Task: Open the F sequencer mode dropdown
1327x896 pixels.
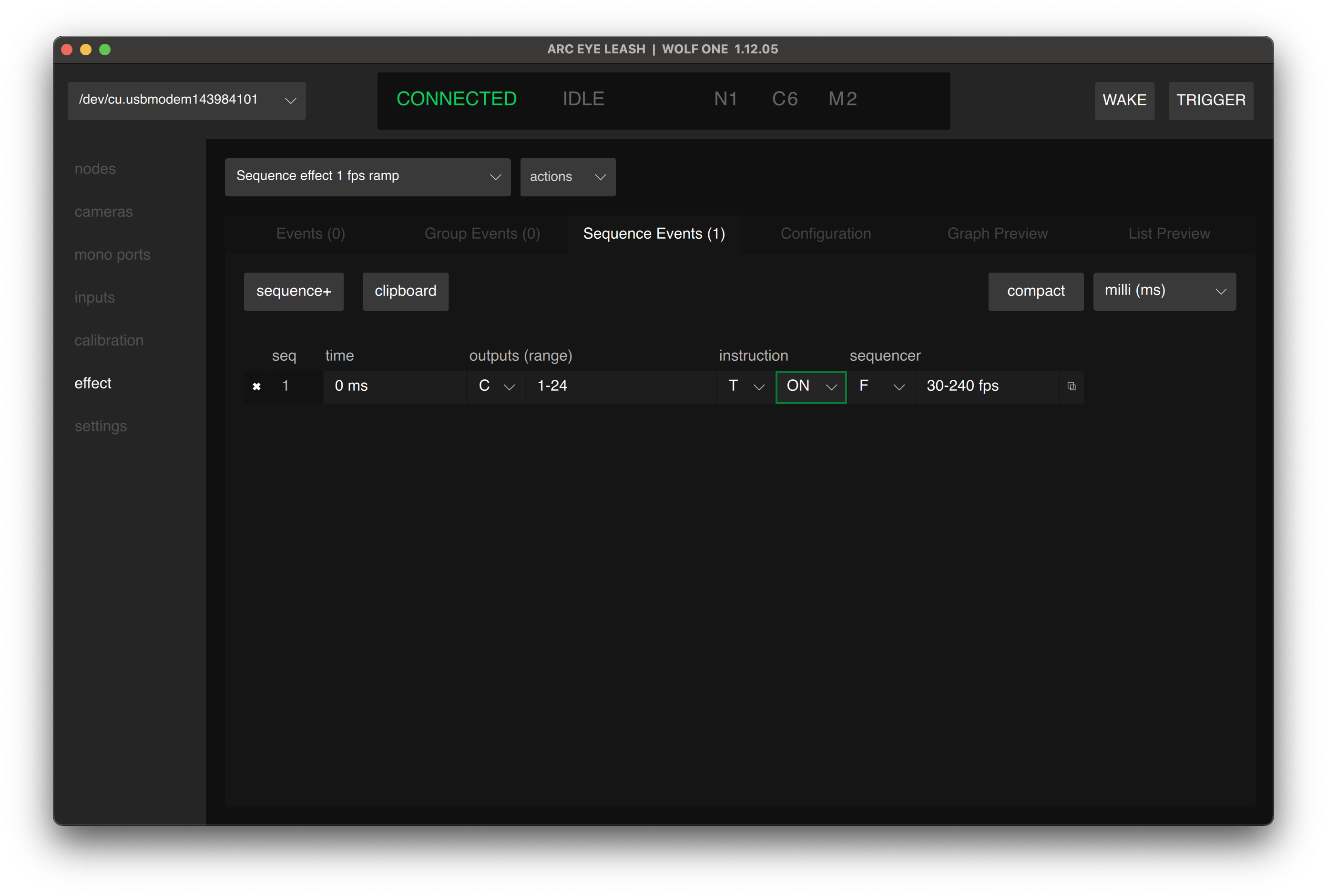Action: tap(880, 387)
